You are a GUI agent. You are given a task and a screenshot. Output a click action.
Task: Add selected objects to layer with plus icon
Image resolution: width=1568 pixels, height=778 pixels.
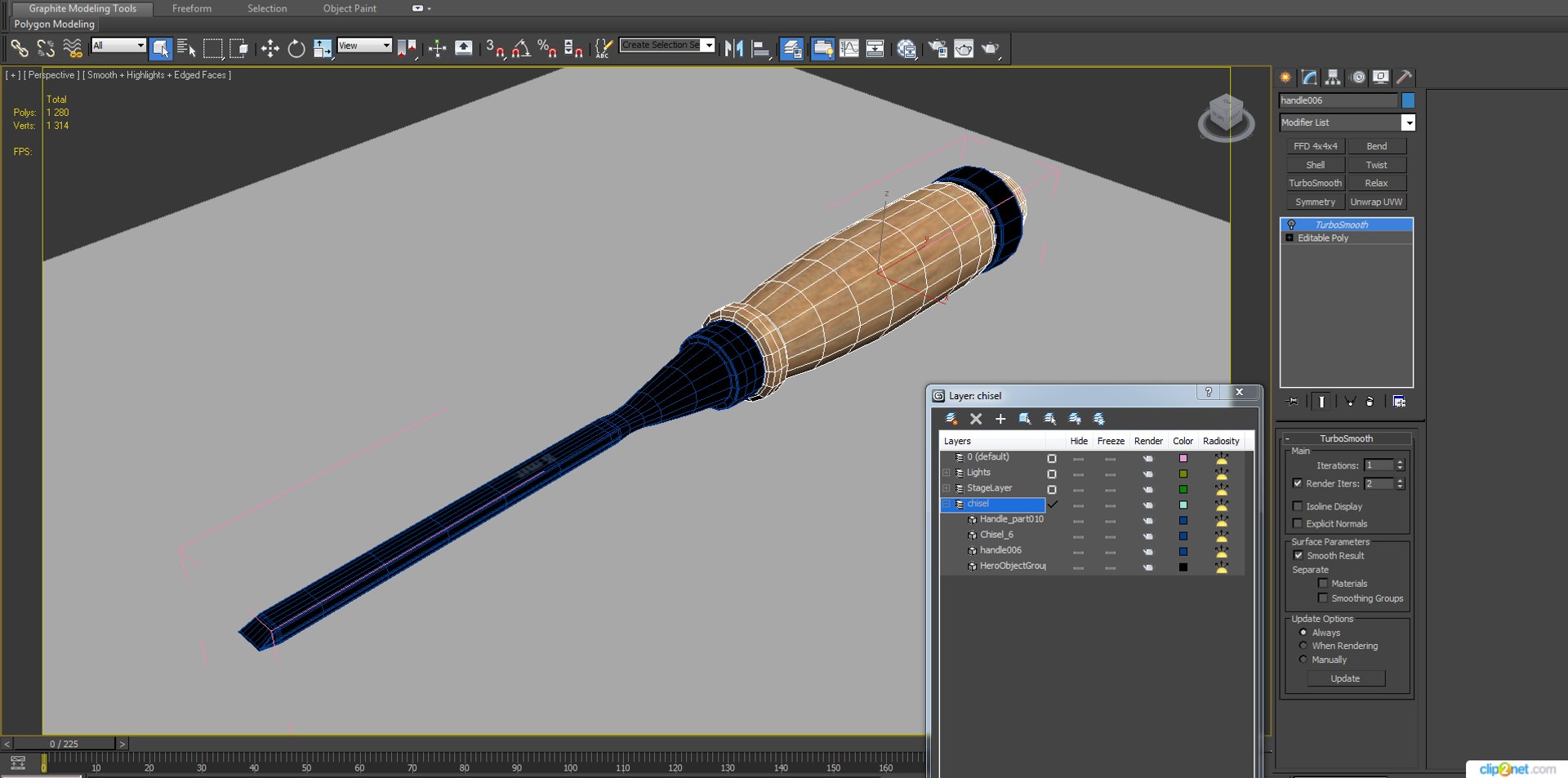(x=1000, y=419)
